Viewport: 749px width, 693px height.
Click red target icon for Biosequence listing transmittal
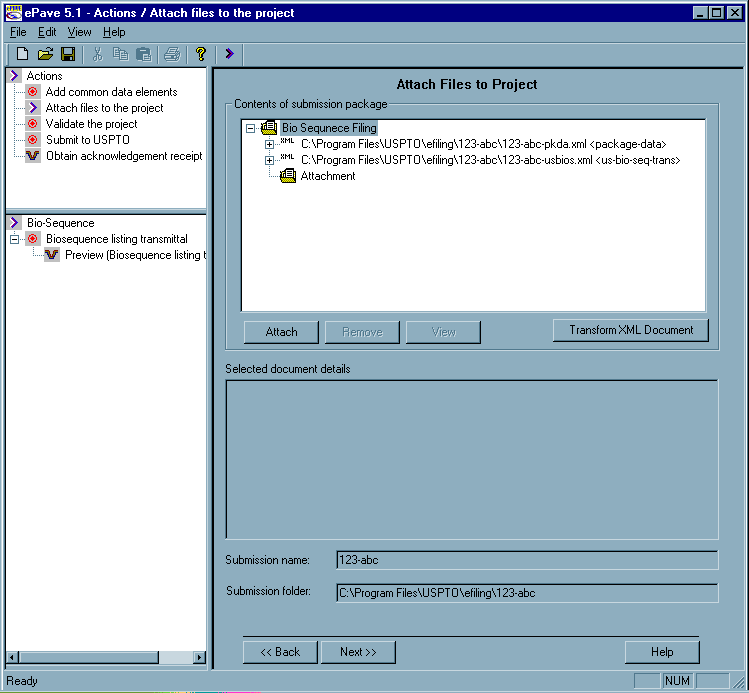coord(32,238)
